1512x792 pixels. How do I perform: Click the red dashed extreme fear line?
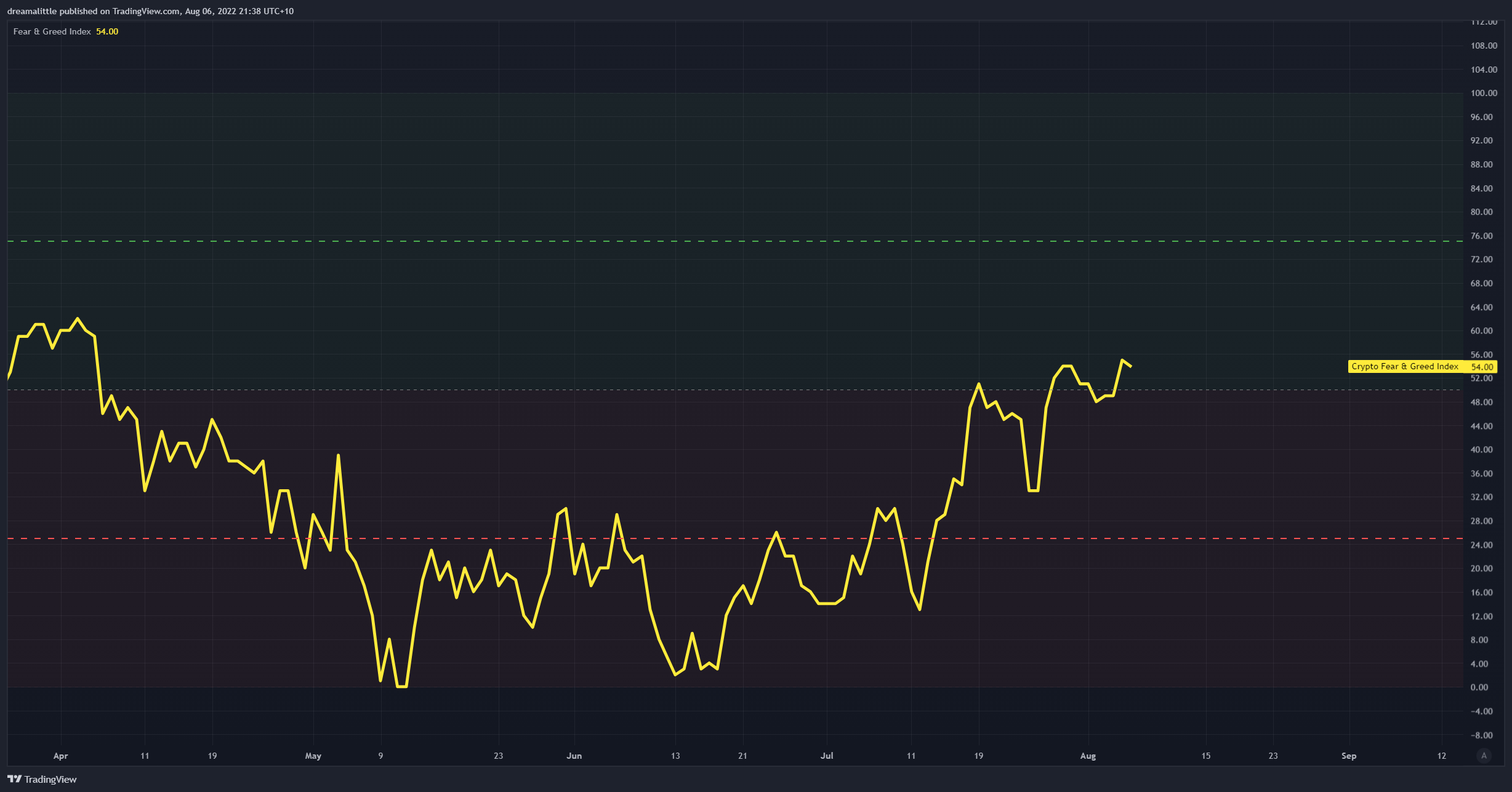[x=735, y=538]
